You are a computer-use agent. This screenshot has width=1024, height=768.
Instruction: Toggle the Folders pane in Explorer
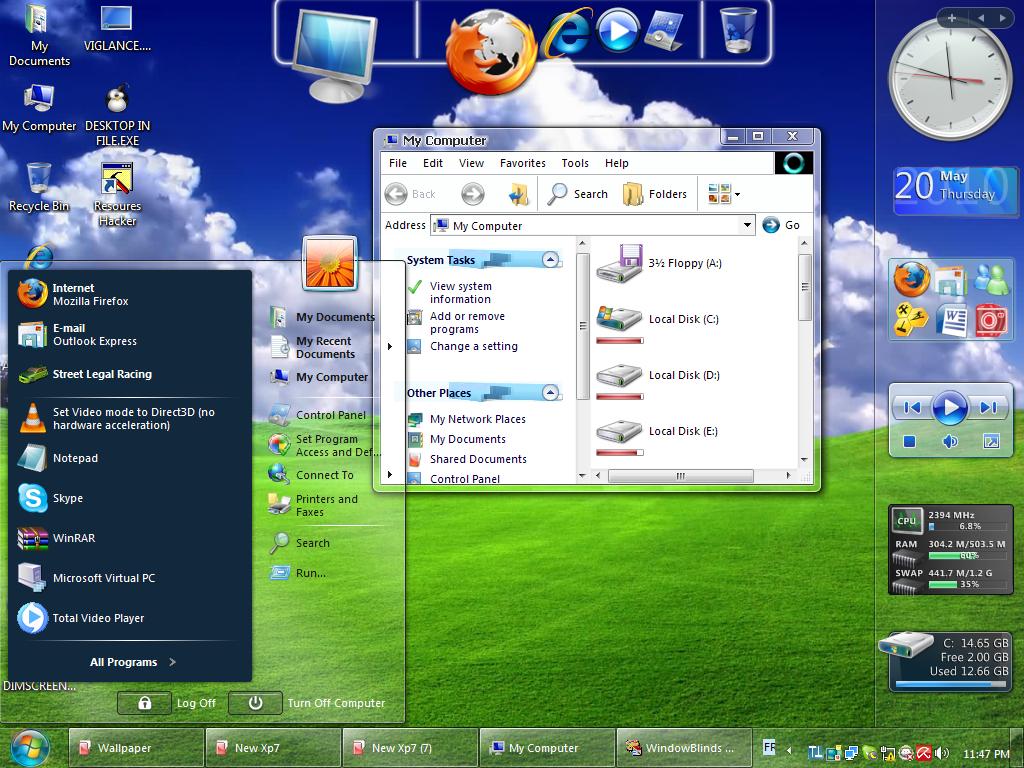pyautogui.click(x=655, y=194)
